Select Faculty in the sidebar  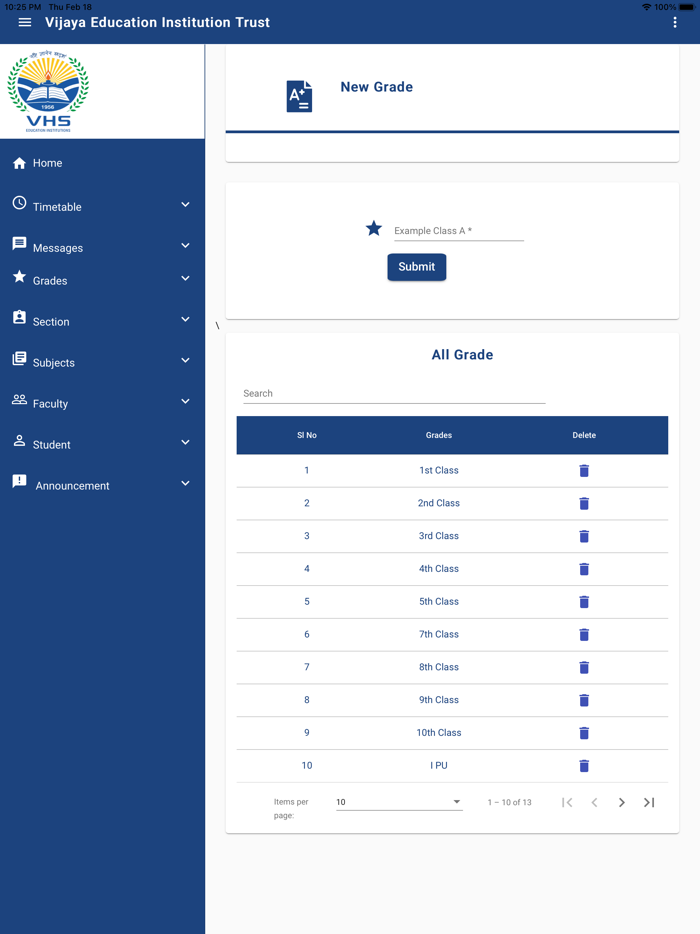102,401
